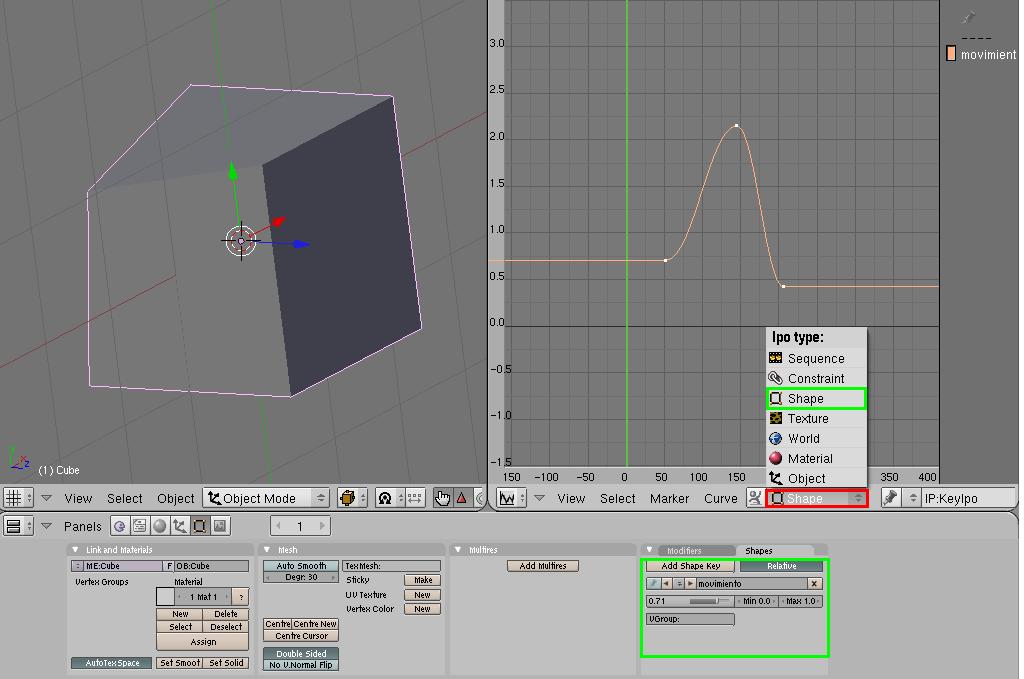
Task: Adjust the 0.71 shape key value slider
Action: [692, 601]
